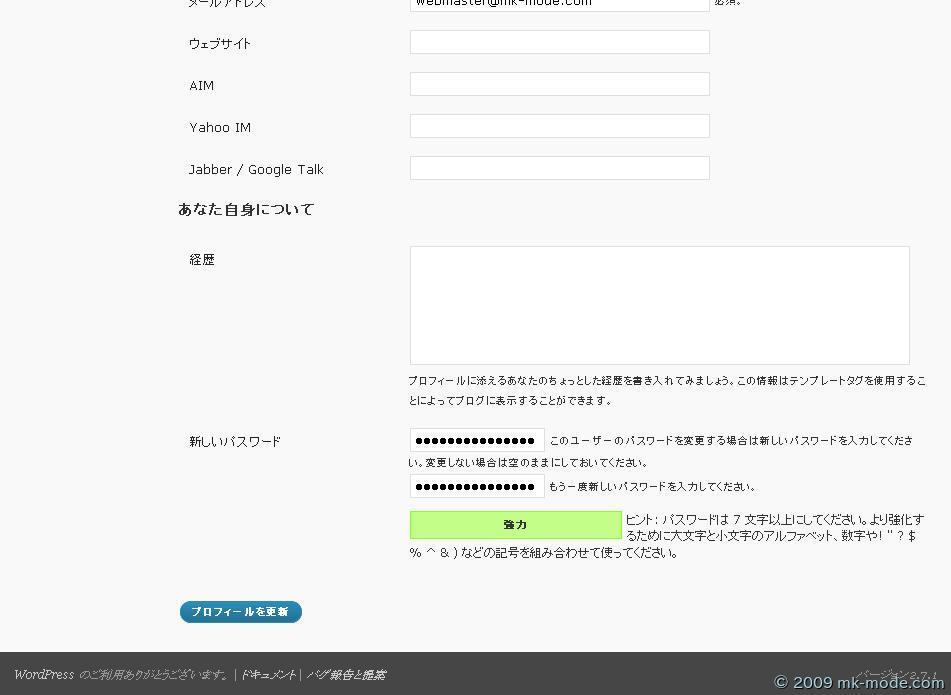Screen dimensions: 951x695
Task: Click the あなた自身について section heading
Action: click(x=246, y=210)
